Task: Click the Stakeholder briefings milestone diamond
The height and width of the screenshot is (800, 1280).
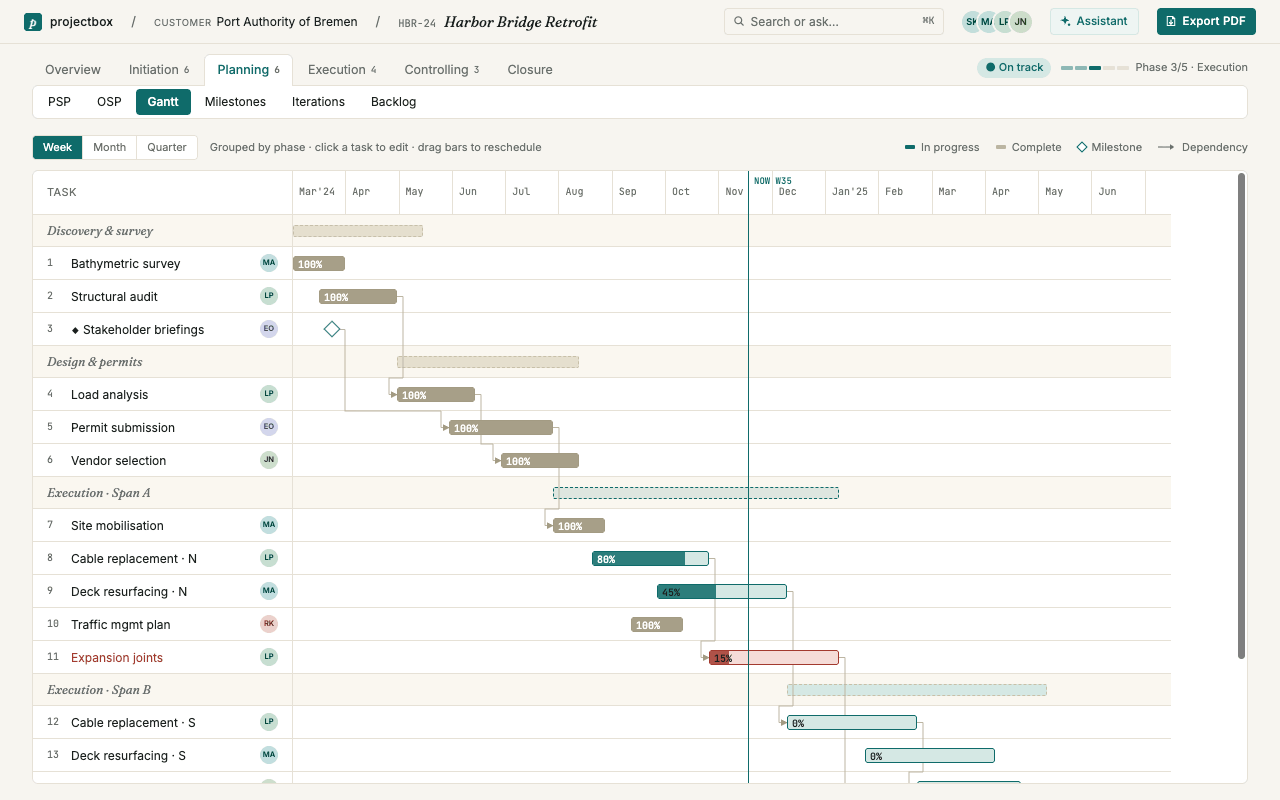Action: click(332, 329)
